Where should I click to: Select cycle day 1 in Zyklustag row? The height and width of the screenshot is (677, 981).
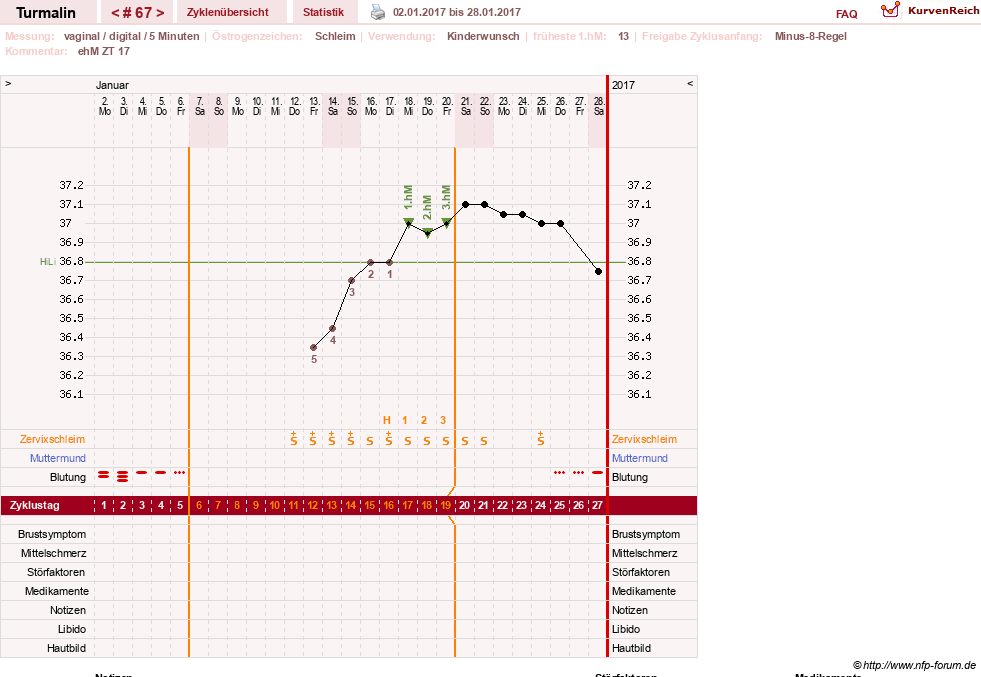pyautogui.click(x=104, y=505)
